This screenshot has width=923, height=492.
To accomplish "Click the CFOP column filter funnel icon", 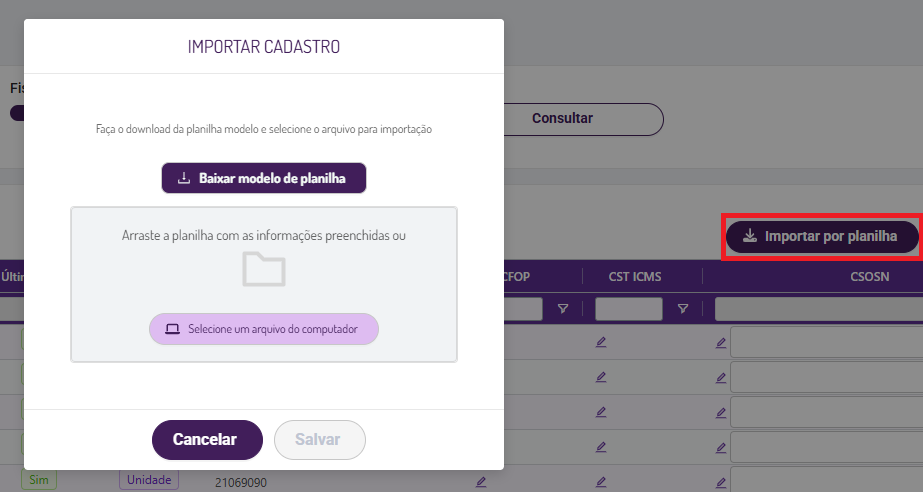I will click(563, 308).
